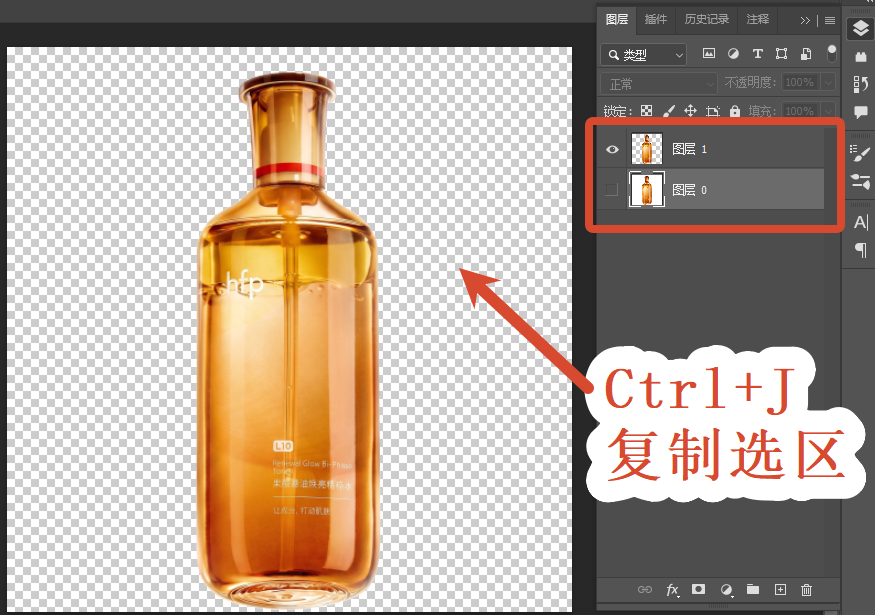Filter for shape layers icon
This screenshot has width=875, height=615.
pos(781,54)
